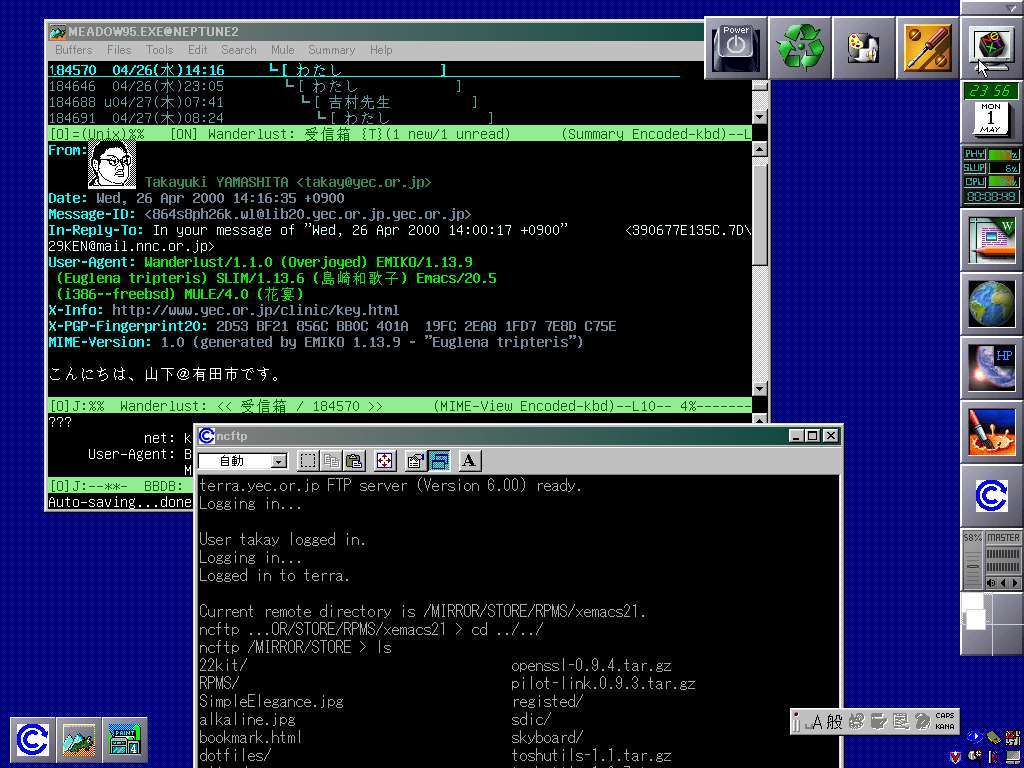Open the HP earth dock icon
Screen dimensions: 1024x768
992,368
